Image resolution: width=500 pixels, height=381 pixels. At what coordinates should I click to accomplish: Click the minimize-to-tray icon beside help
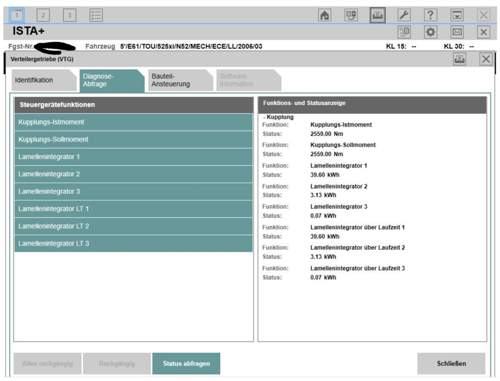coord(457,15)
